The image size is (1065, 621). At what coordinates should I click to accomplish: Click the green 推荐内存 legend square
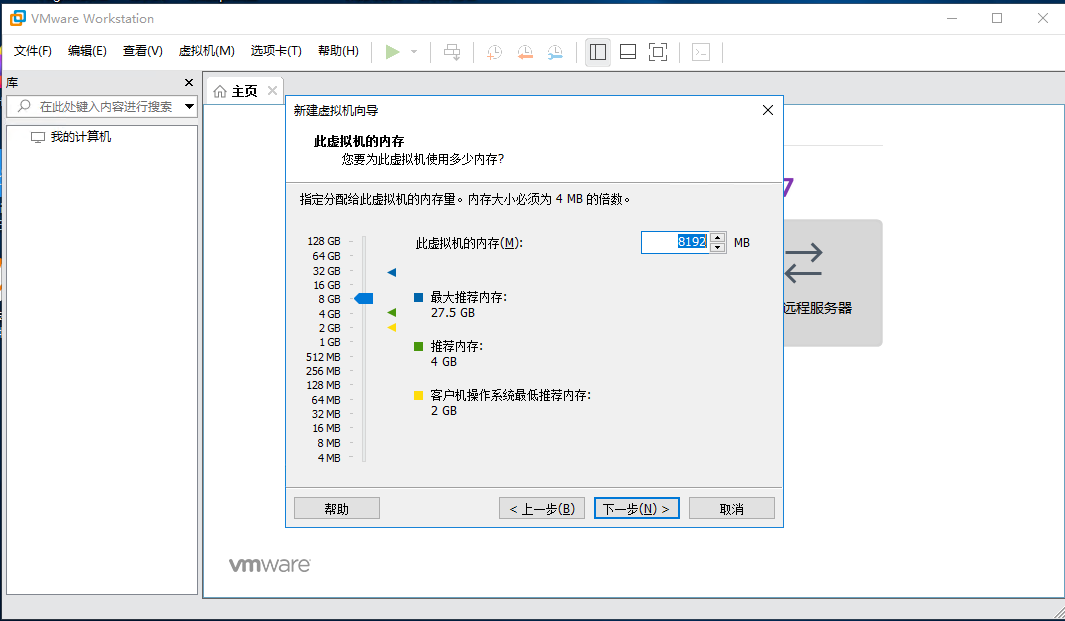click(x=418, y=347)
